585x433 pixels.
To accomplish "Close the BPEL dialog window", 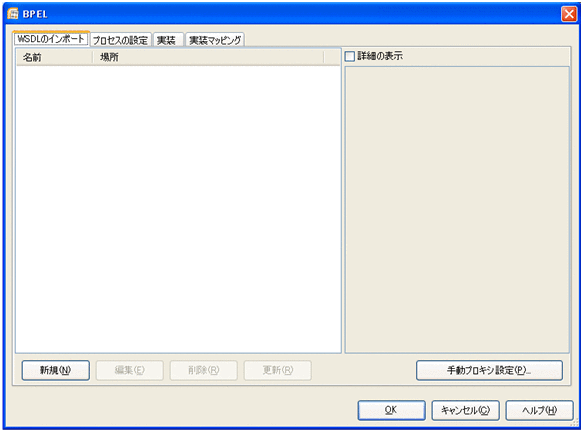I will coord(569,14).
